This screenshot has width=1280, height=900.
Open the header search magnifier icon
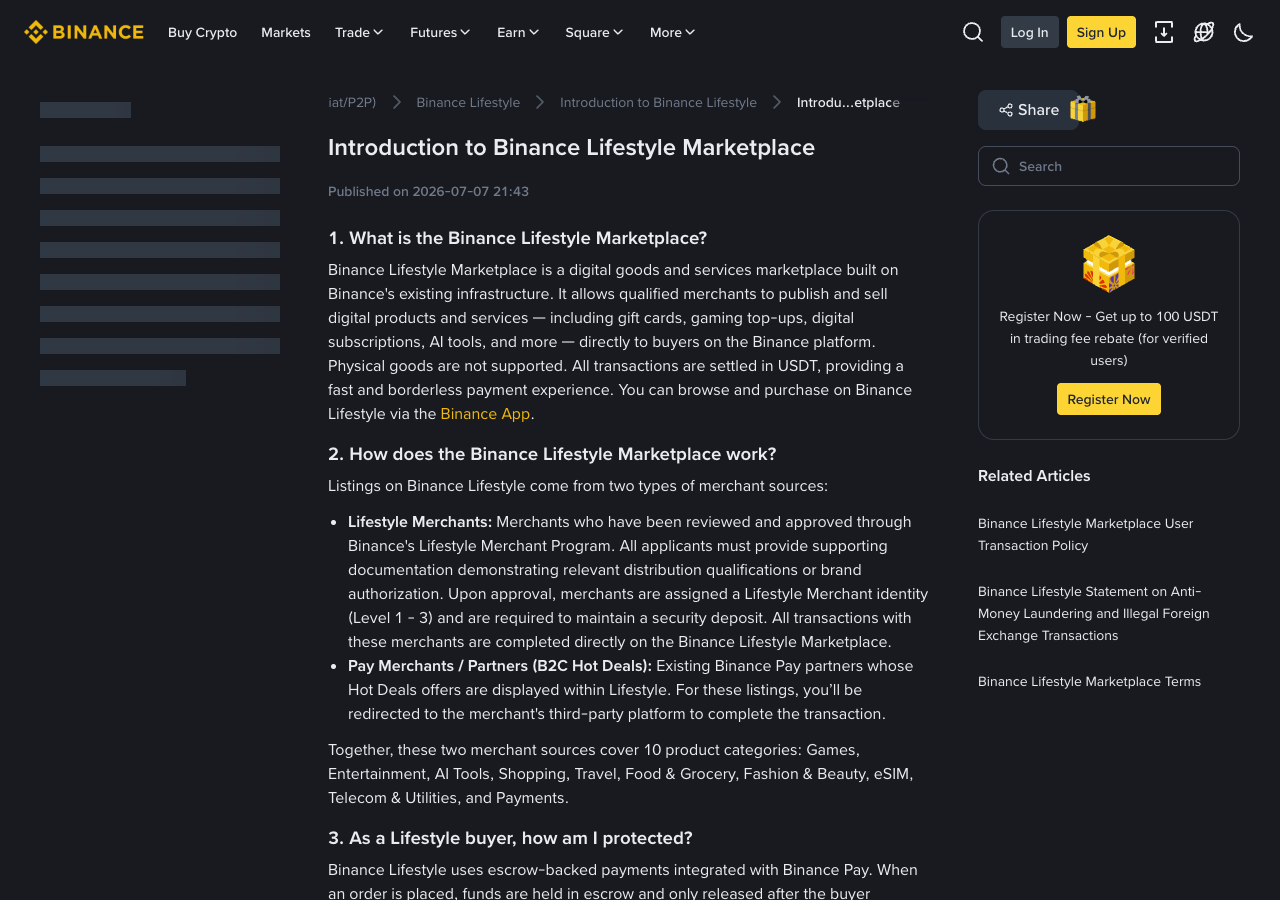point(973,32)
